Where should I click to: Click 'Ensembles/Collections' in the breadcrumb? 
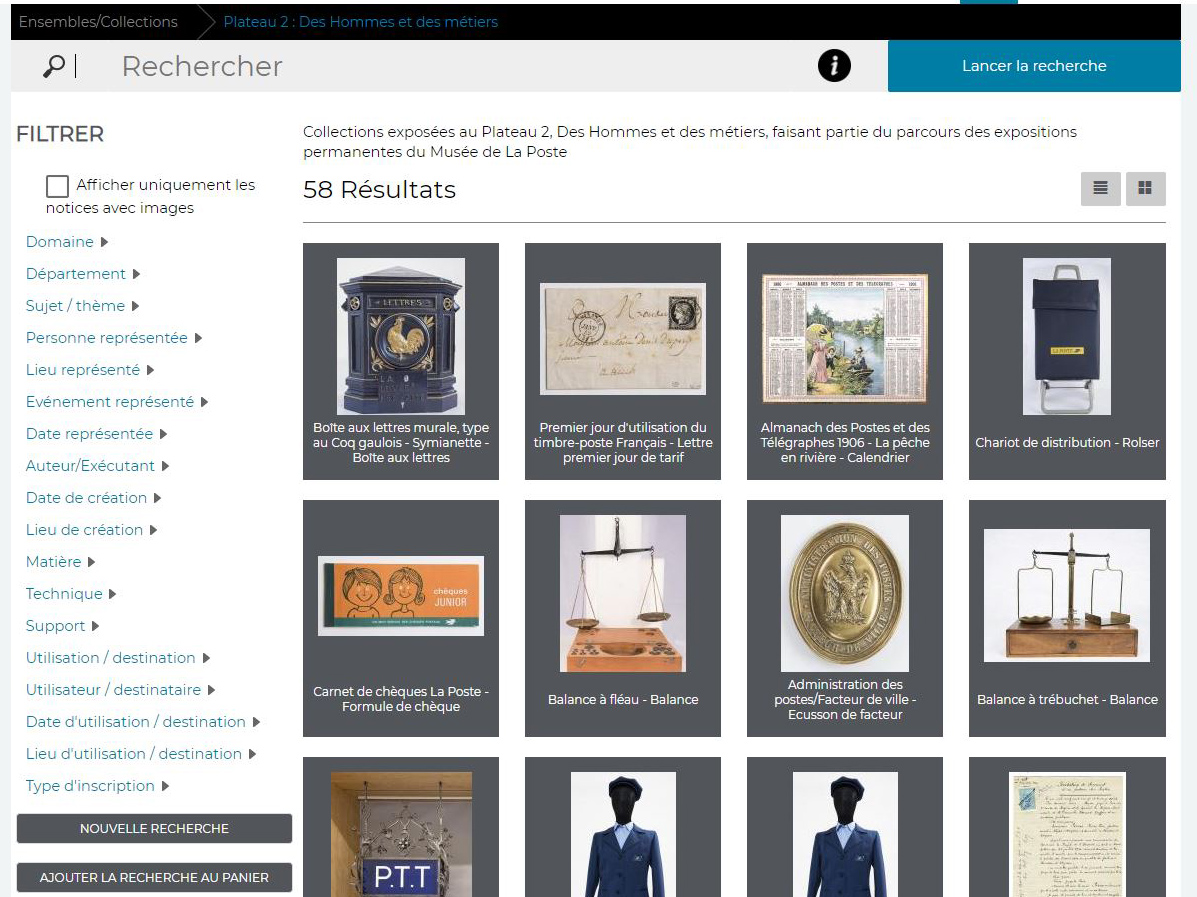coord(97,20)
